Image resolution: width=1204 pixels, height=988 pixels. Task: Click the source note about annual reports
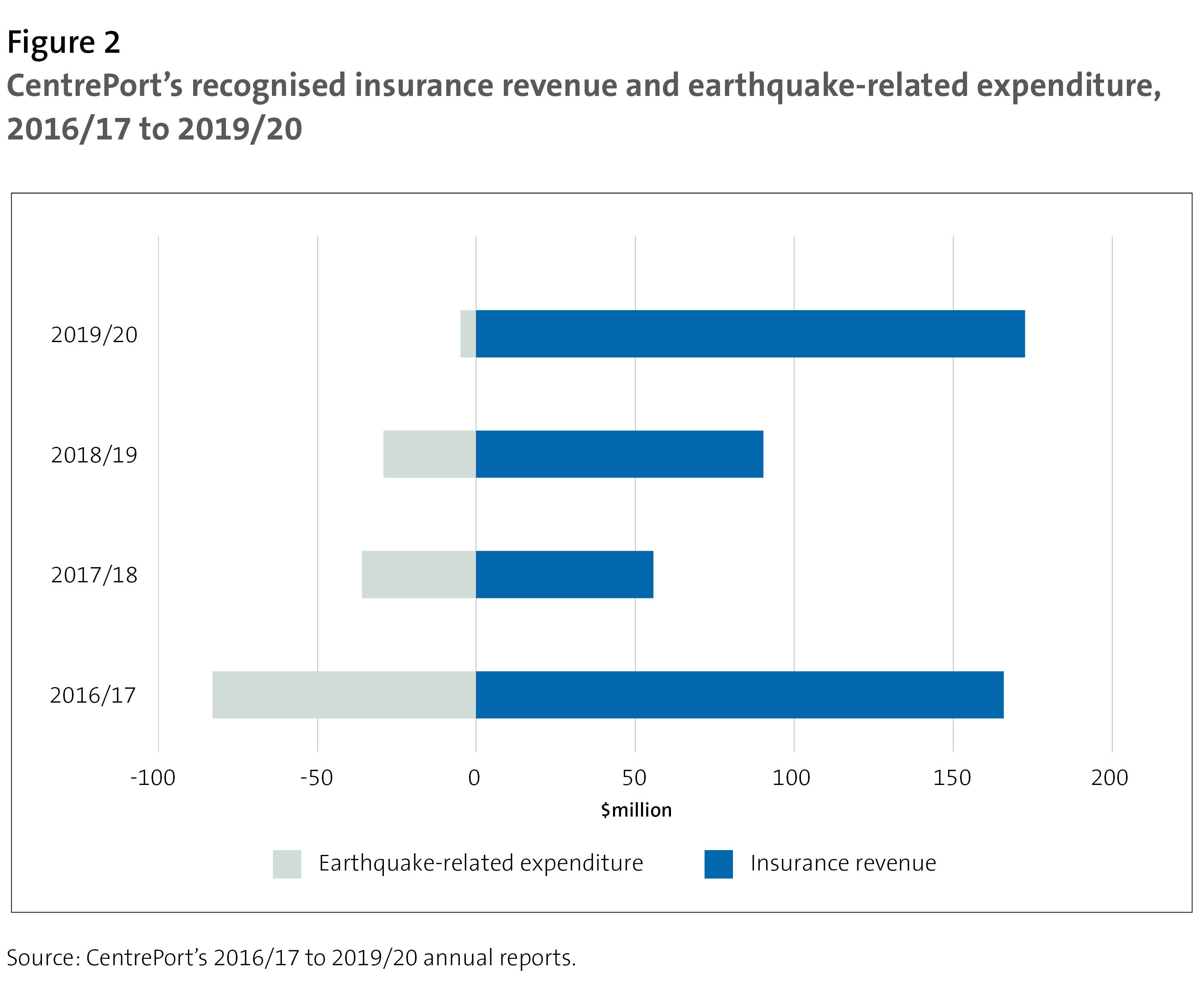(292, 958)
